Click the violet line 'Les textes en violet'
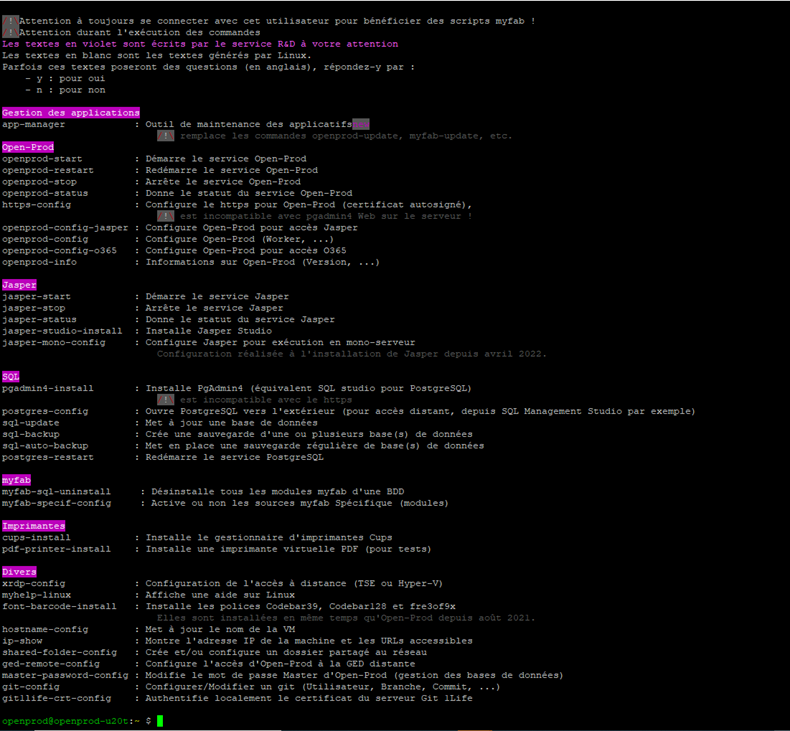790x731 pixels. (200, 44)
